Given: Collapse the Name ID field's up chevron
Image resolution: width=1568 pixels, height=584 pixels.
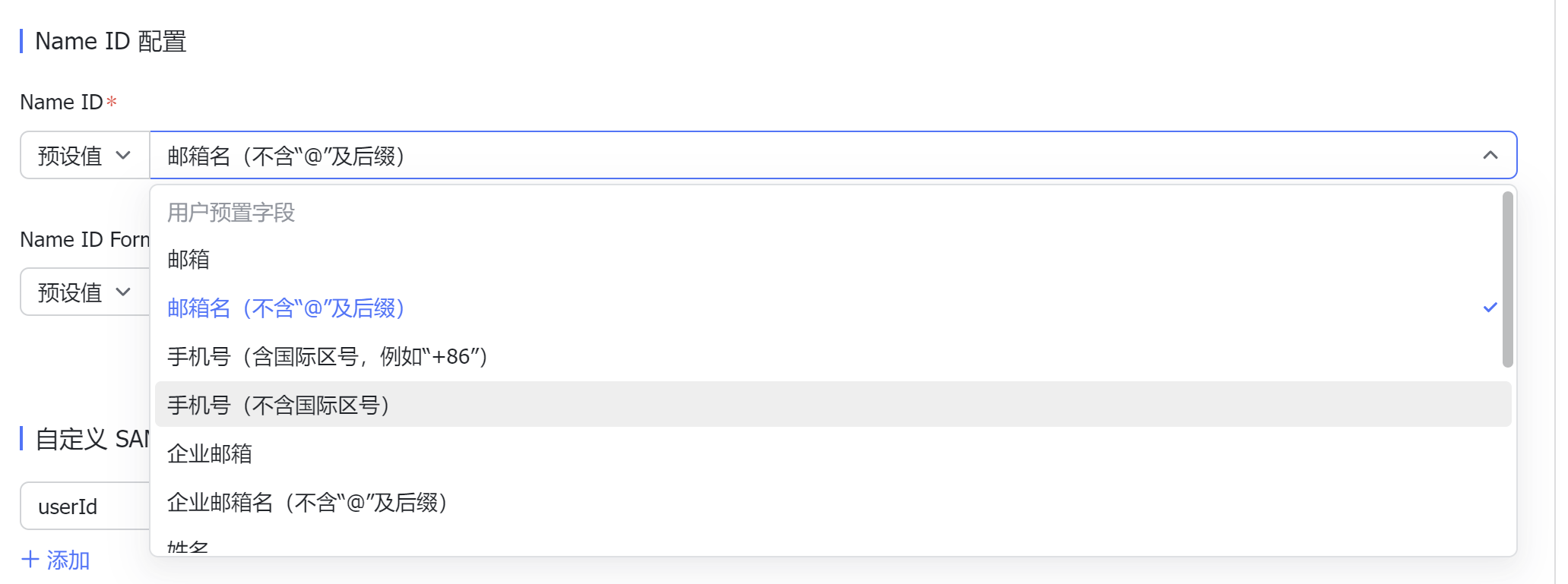Looking at the screenshot, I should (x=1490, y=156).
